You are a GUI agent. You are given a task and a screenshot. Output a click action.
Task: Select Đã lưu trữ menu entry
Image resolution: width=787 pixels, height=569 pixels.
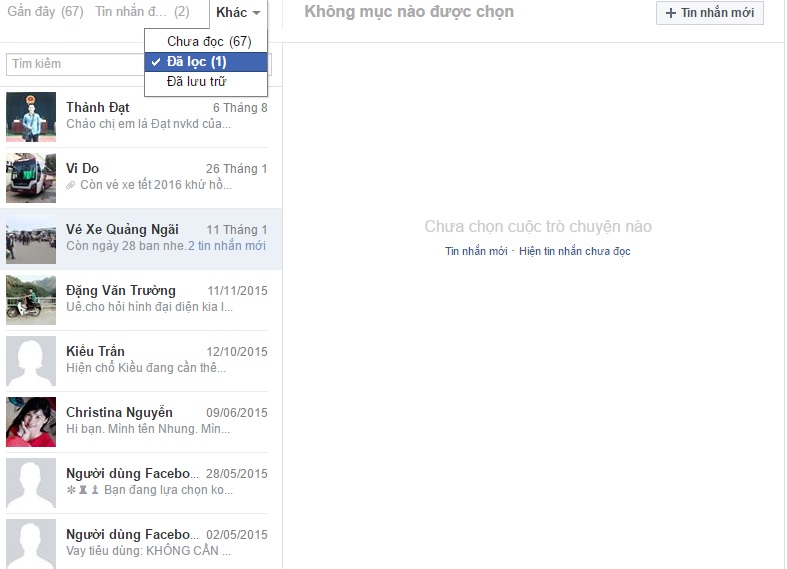click(206, 81)
